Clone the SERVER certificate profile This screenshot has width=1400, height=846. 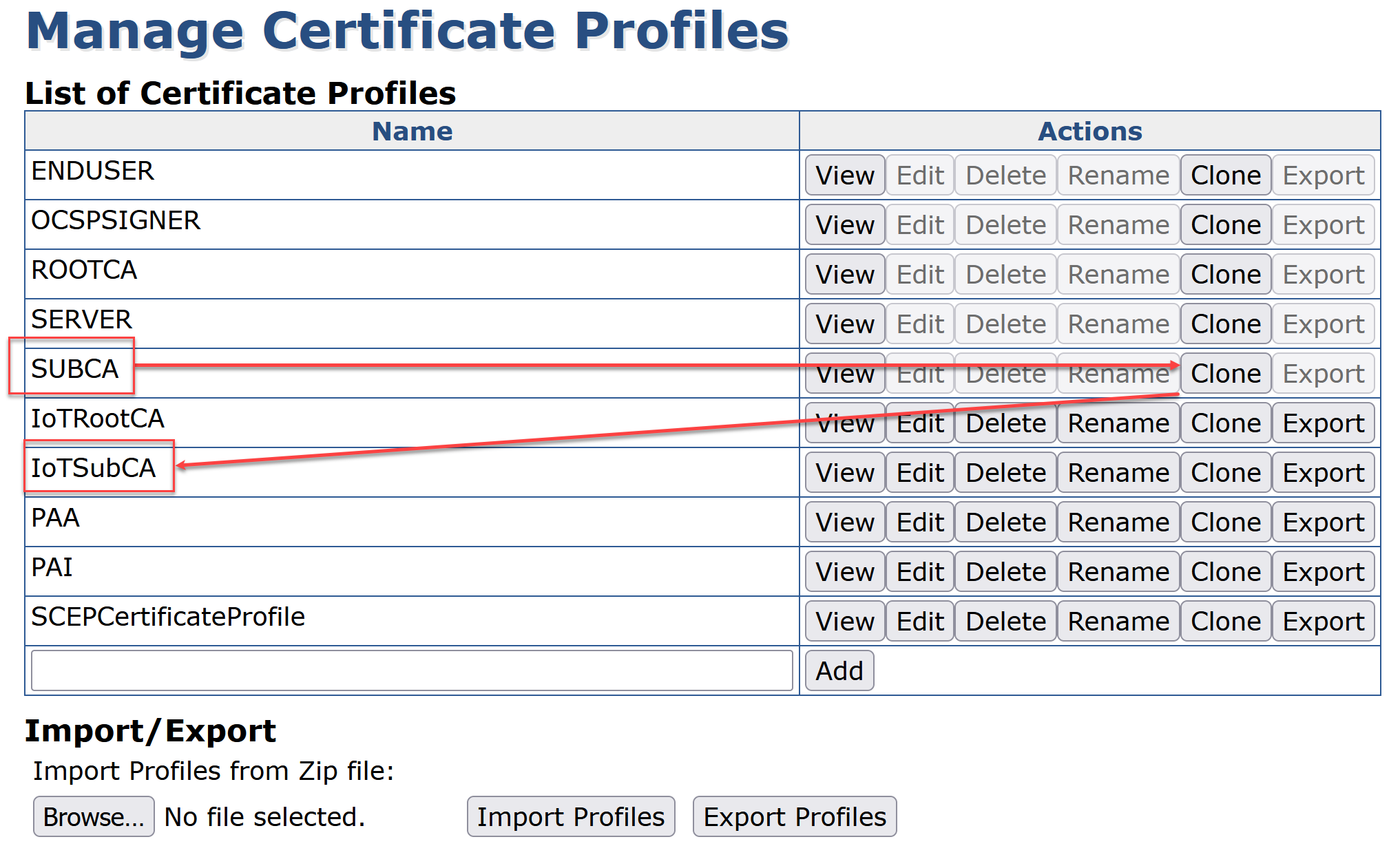(x=1225, y=324)
